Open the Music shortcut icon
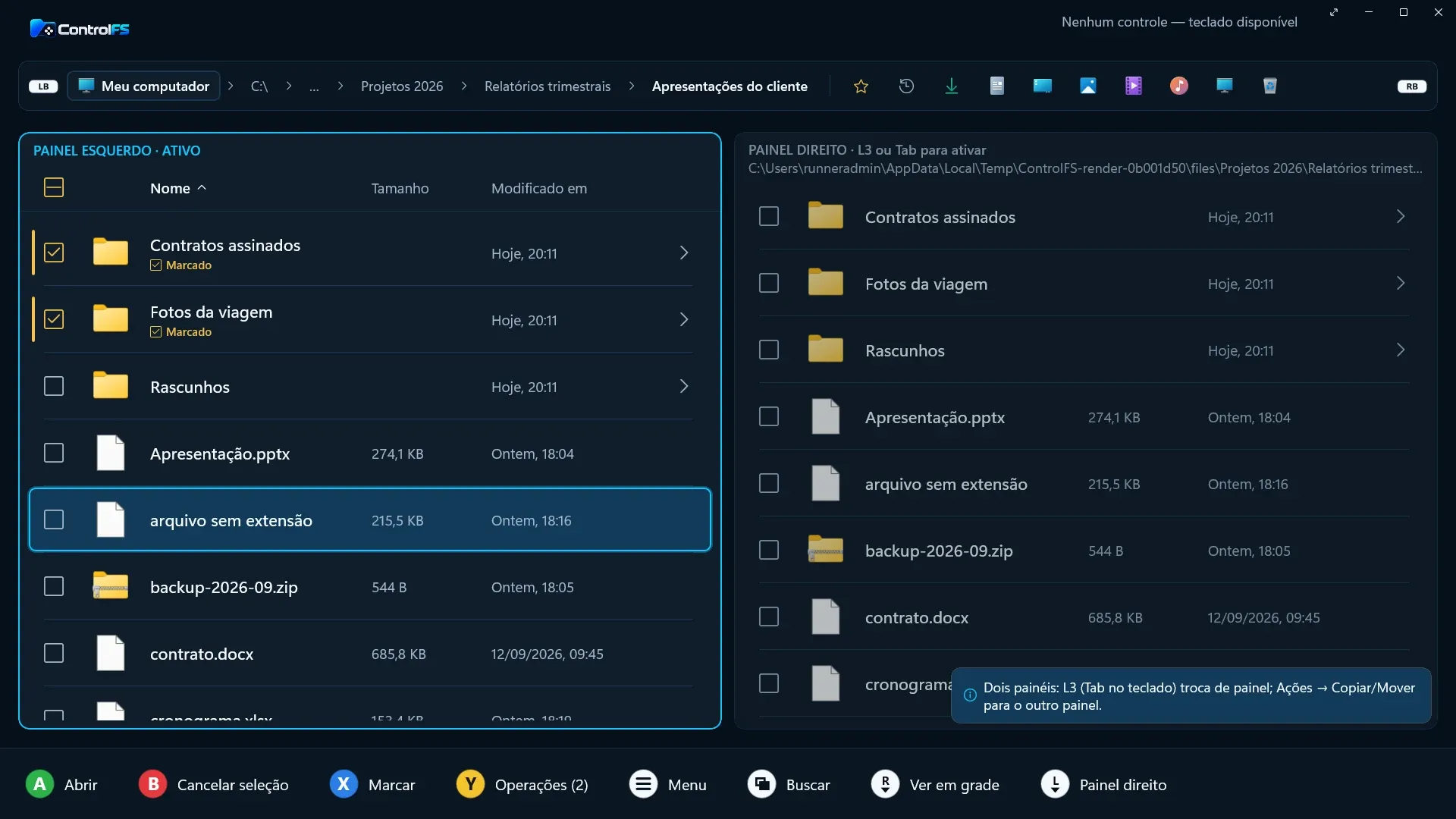1456x819 pixels. pos(1179,86)
